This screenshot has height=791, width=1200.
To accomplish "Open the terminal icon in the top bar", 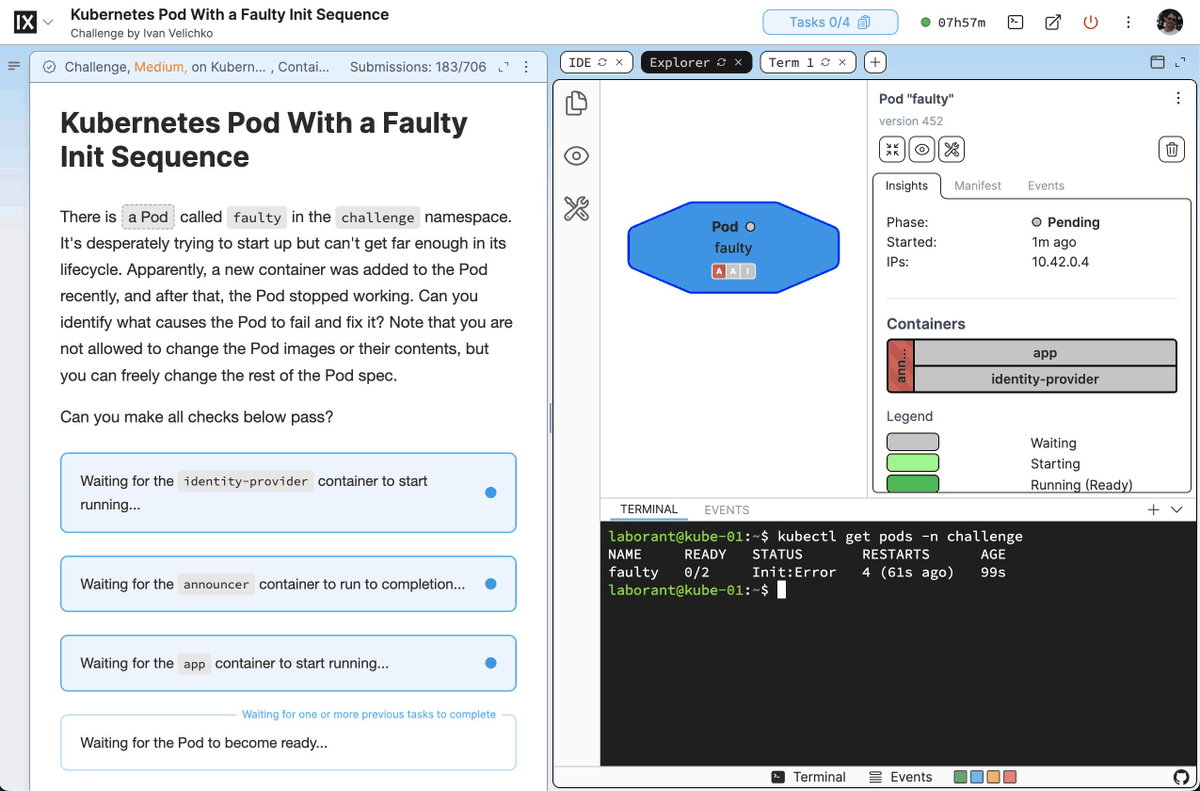I will coord(1015,22).
